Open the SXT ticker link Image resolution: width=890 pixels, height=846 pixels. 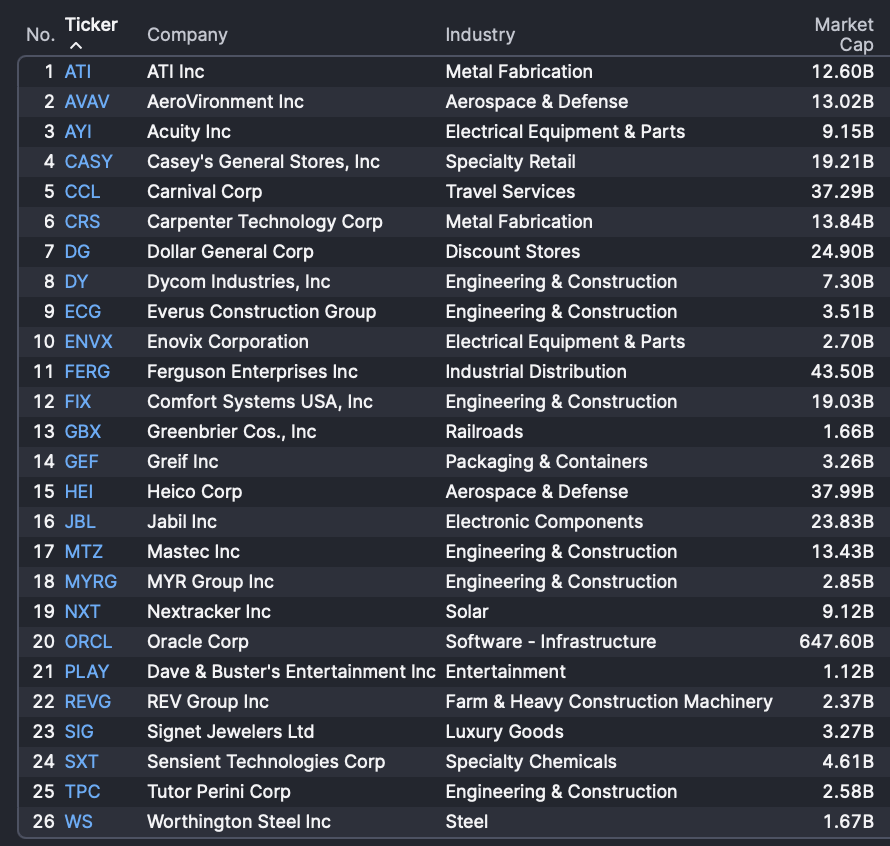[x=81, y=762]
